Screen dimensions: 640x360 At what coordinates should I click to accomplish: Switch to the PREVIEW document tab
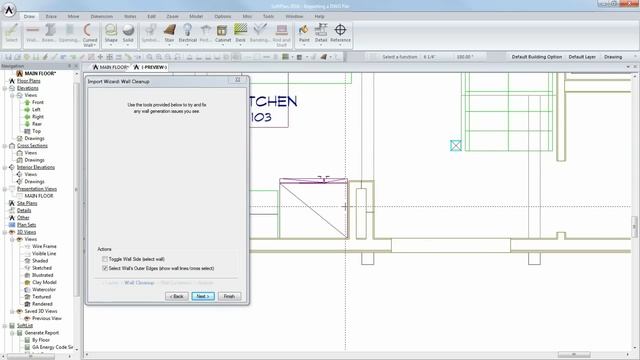[150, 67]
